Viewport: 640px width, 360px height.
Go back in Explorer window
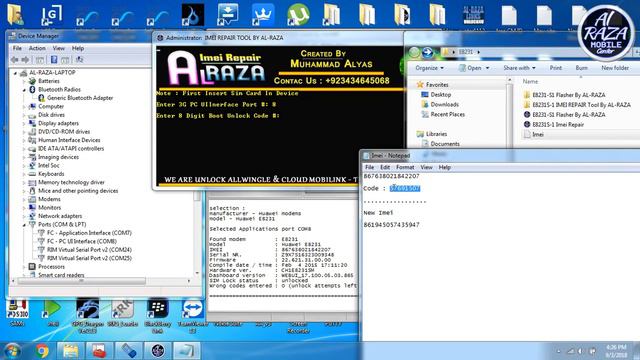(415, 52)
